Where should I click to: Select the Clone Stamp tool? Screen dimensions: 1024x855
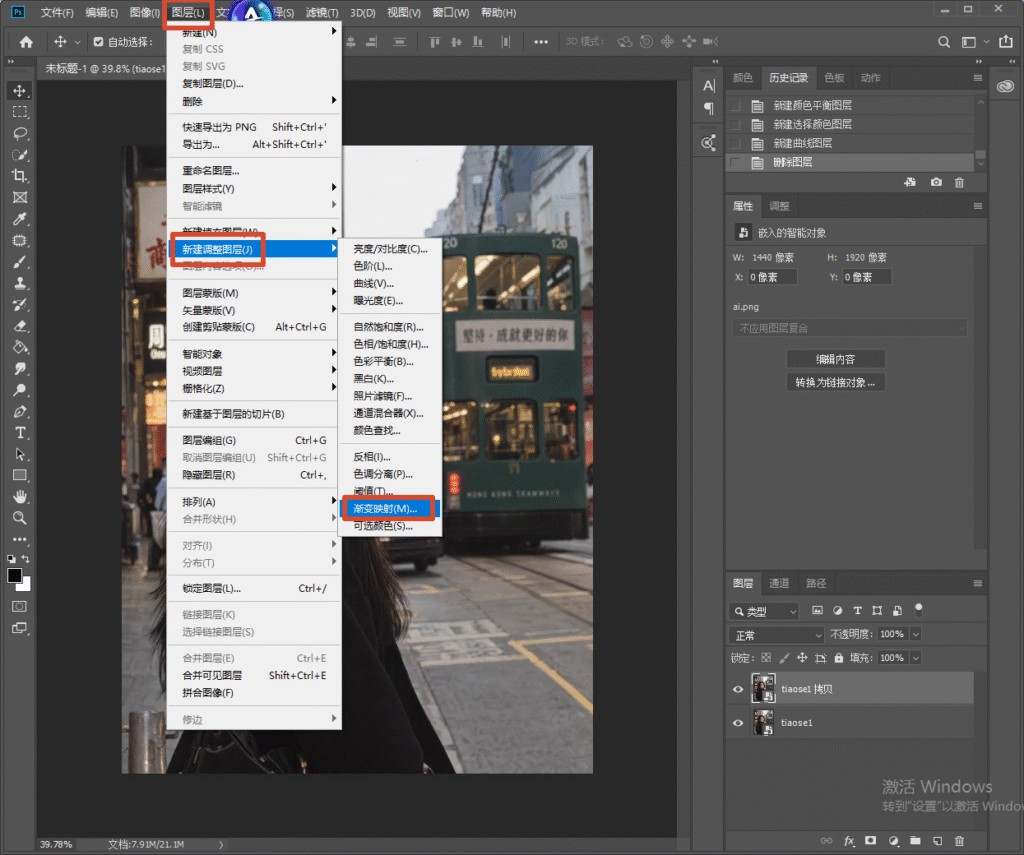click(20, 283)
